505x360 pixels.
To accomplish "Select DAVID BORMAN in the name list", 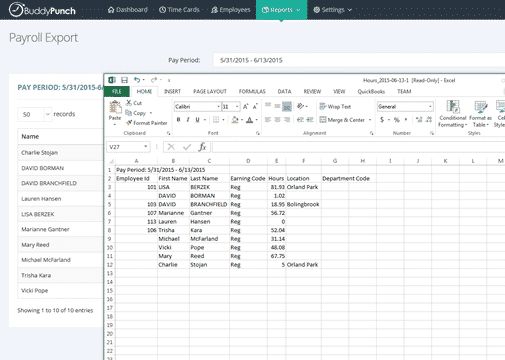I will click(x=42, y=168).
